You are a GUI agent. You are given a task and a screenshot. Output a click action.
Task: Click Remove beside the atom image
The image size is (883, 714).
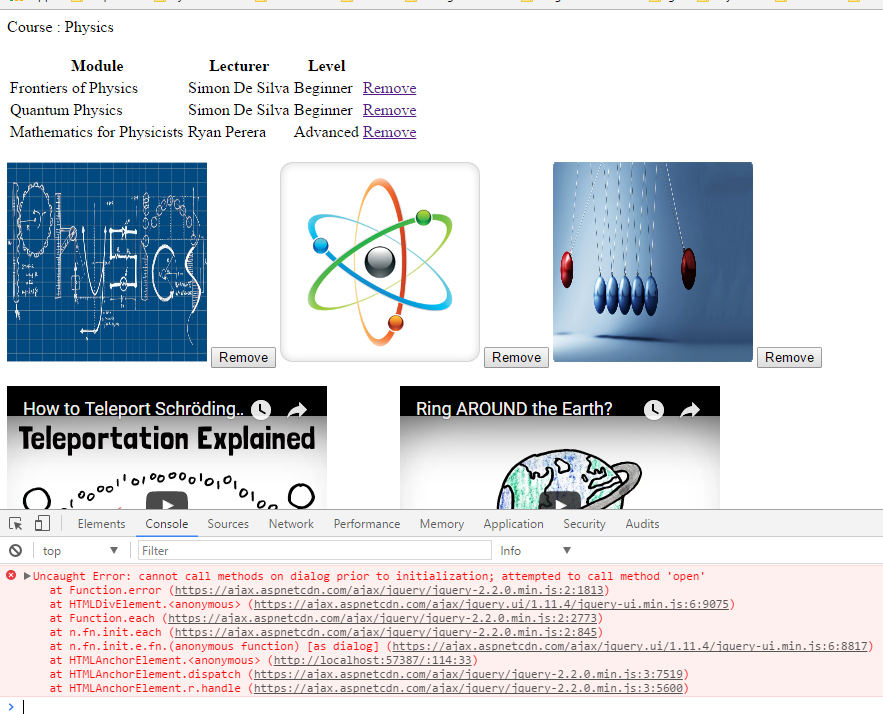coord(516,358)
